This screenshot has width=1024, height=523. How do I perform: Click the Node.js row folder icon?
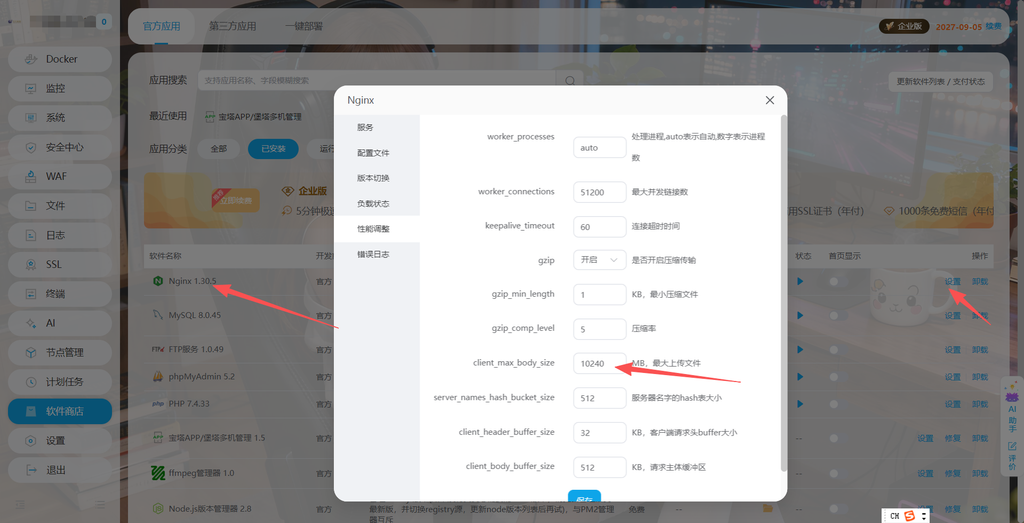click(x=767, y=508)
